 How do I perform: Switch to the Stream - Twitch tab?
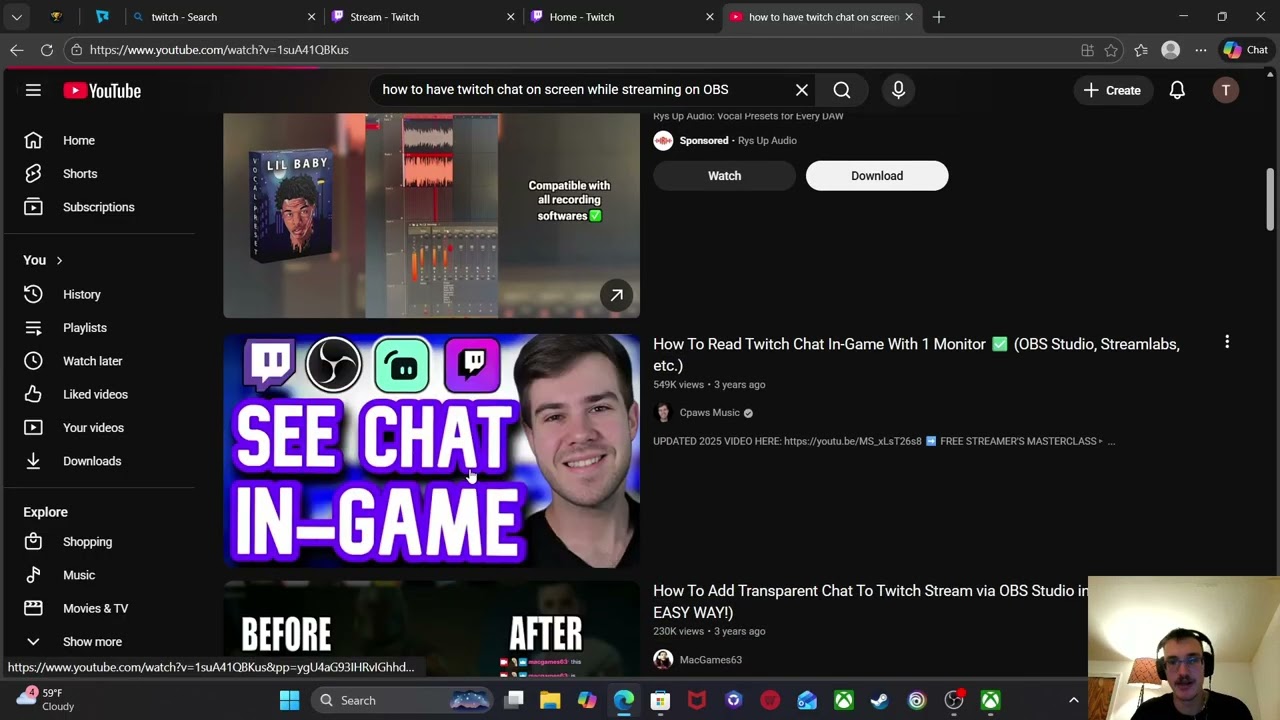(422, 17)
